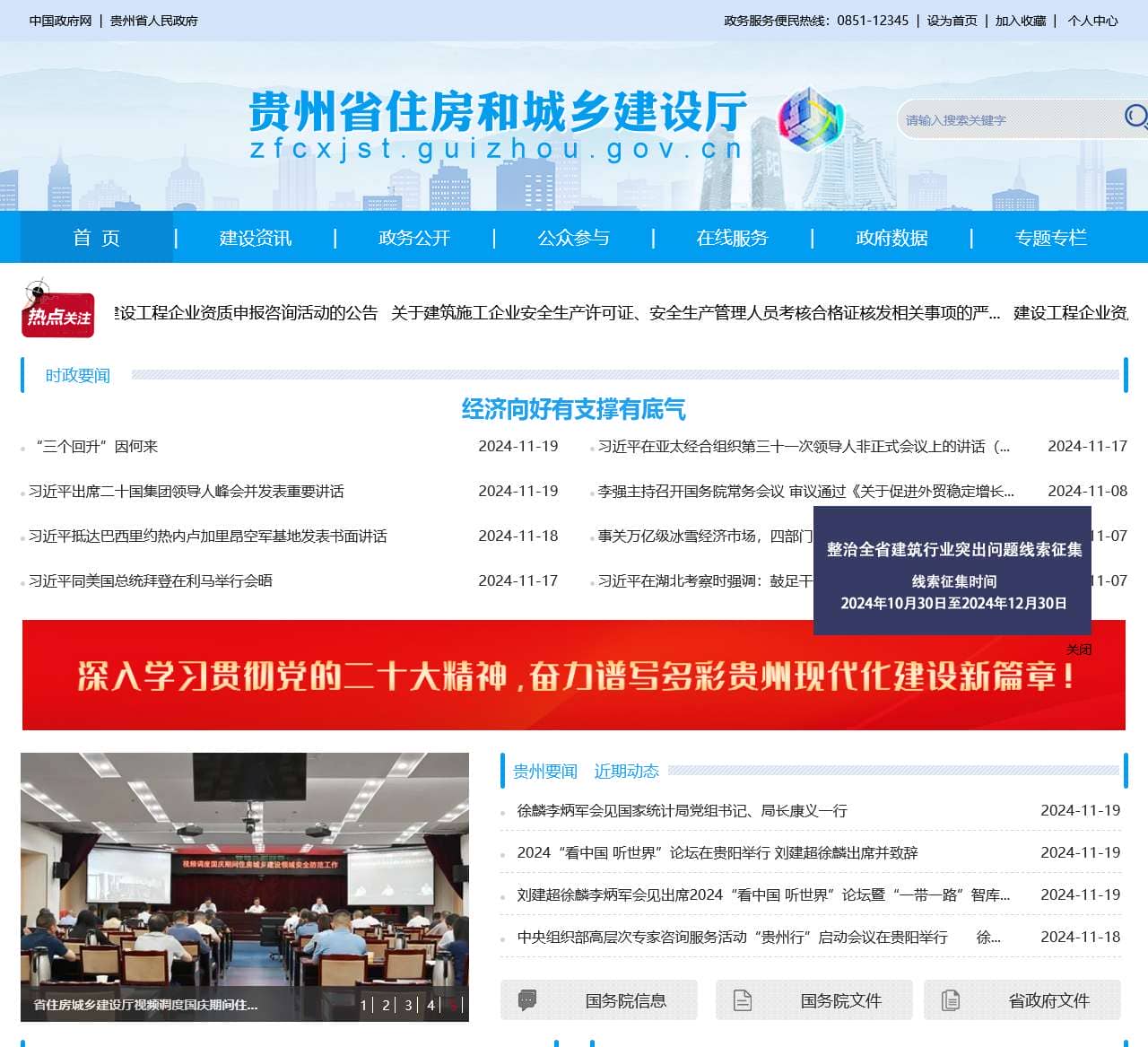Open the 在线服务 menu
The image size is (1148, 1047).
[x=733, y=237]
